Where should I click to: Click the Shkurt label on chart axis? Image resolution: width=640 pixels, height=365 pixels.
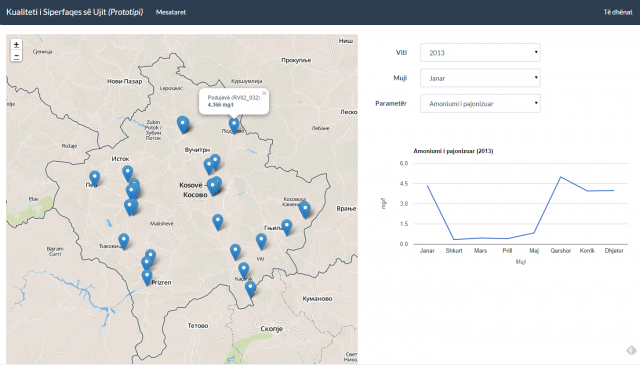click(x=454, y=251)
